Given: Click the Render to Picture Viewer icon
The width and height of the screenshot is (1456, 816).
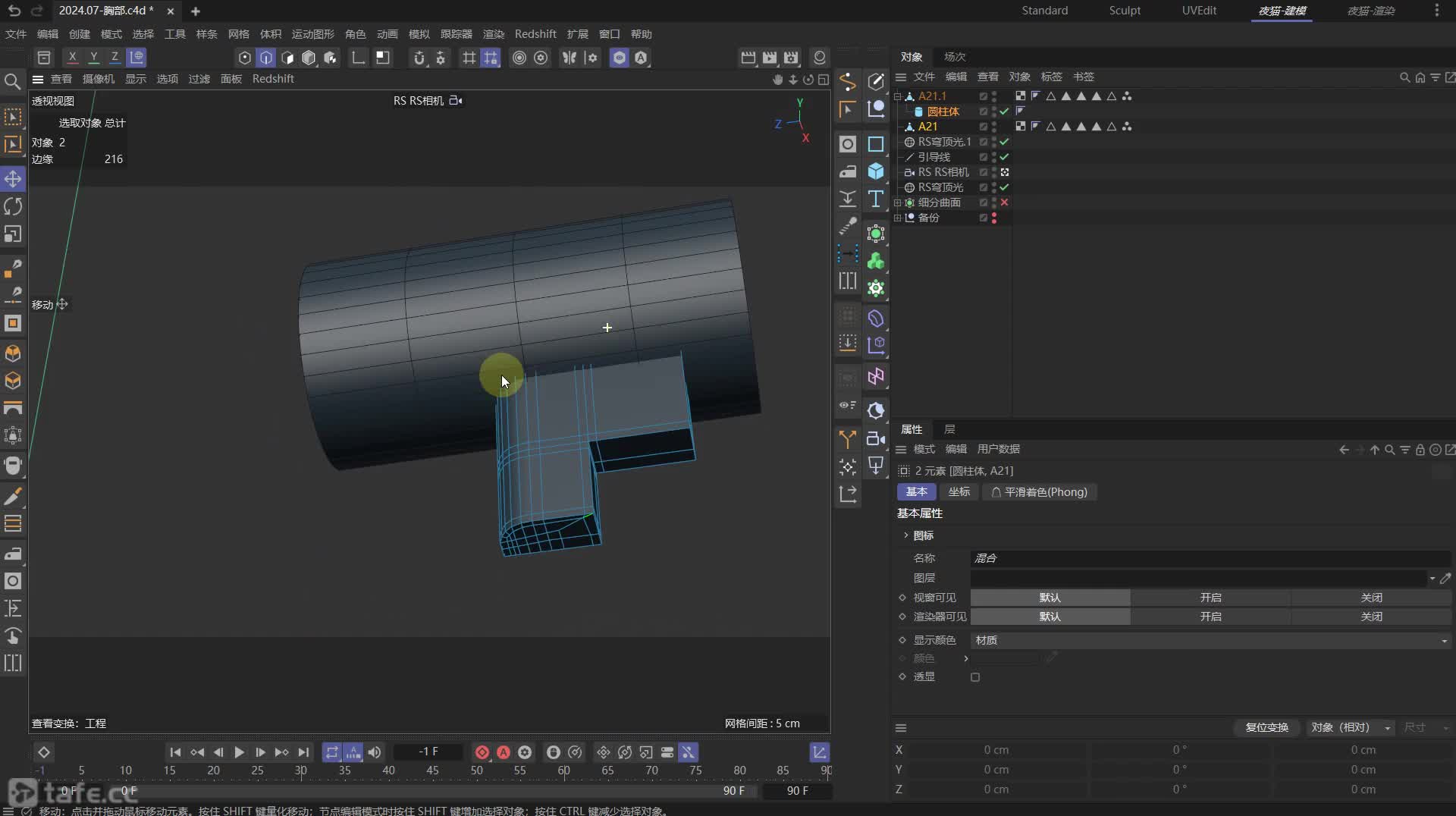Looking at the screenshot, I should coord(770,58).
